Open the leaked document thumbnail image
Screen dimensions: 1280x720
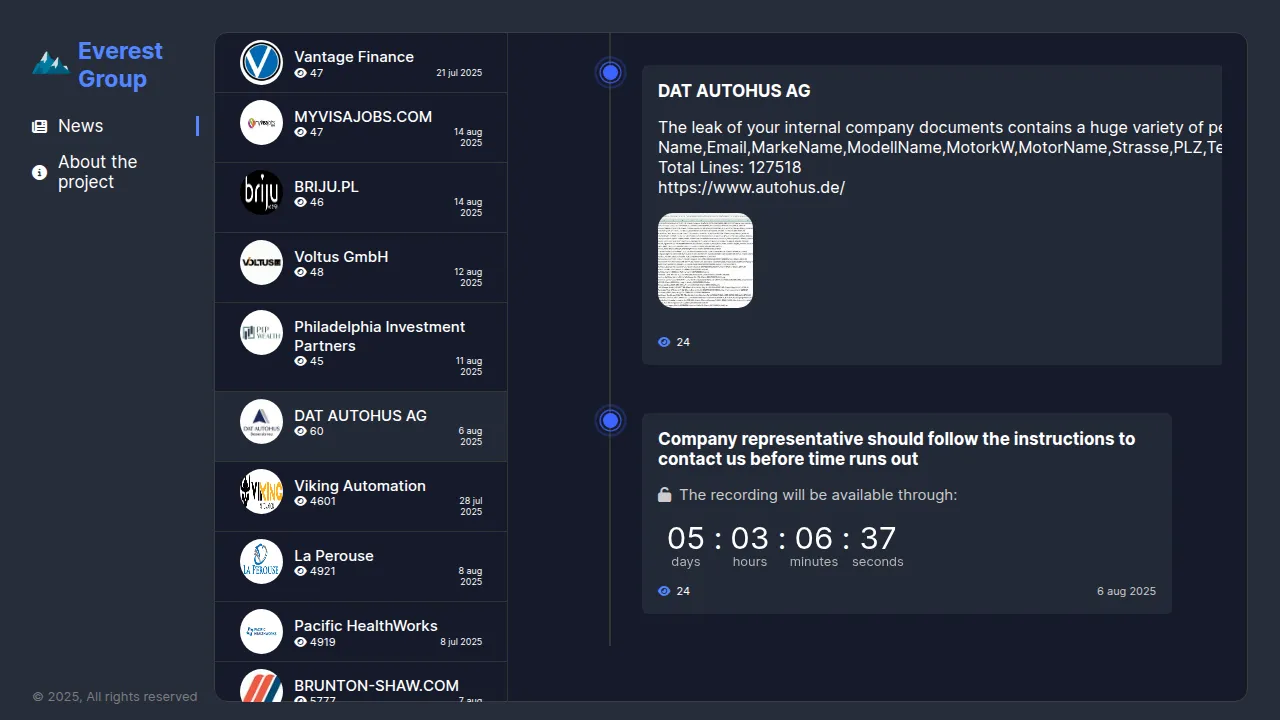[705, 261]
